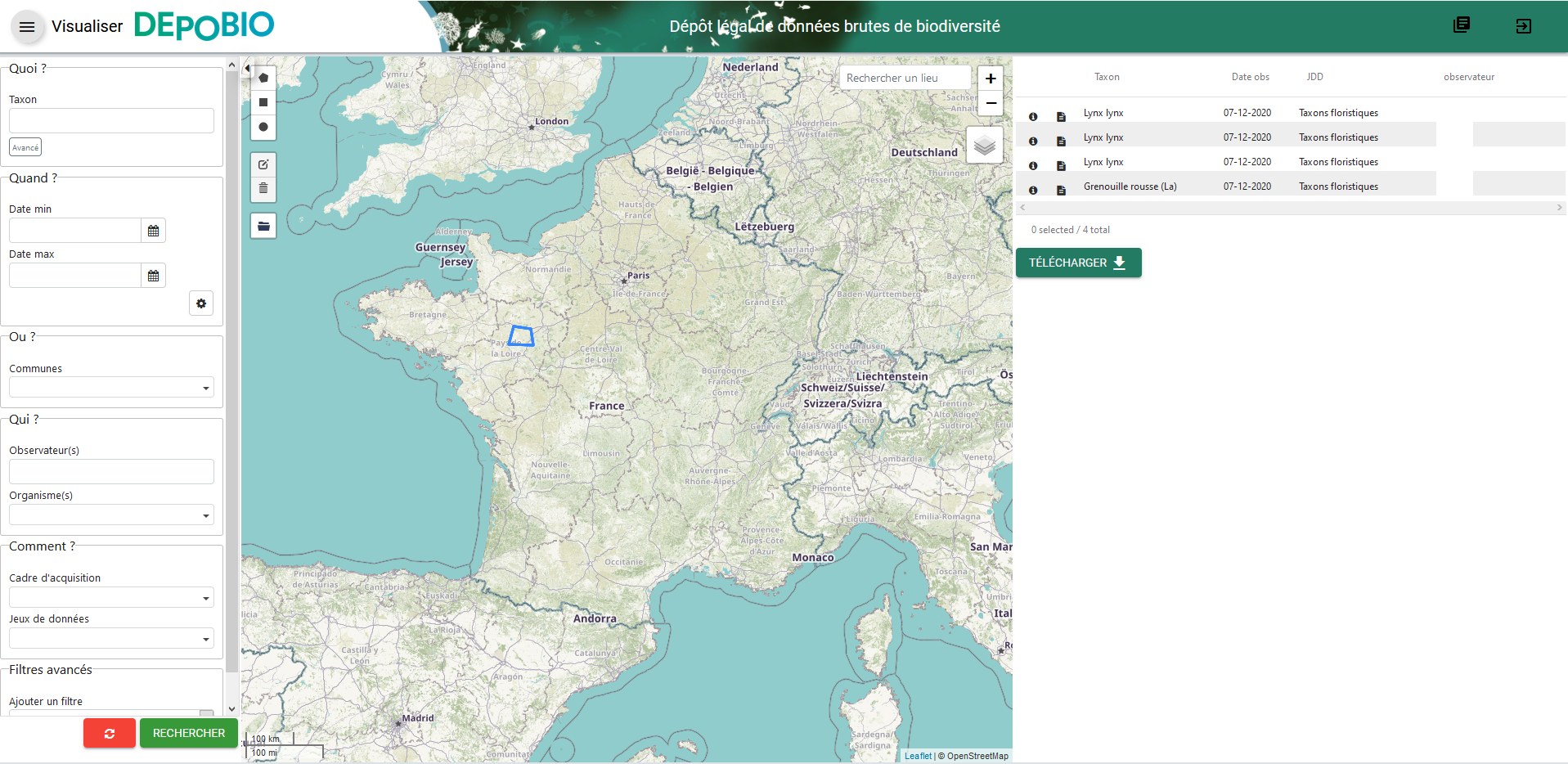
Task: Click the TÉLÉCHARGER download button
Action: point(1078,263)
